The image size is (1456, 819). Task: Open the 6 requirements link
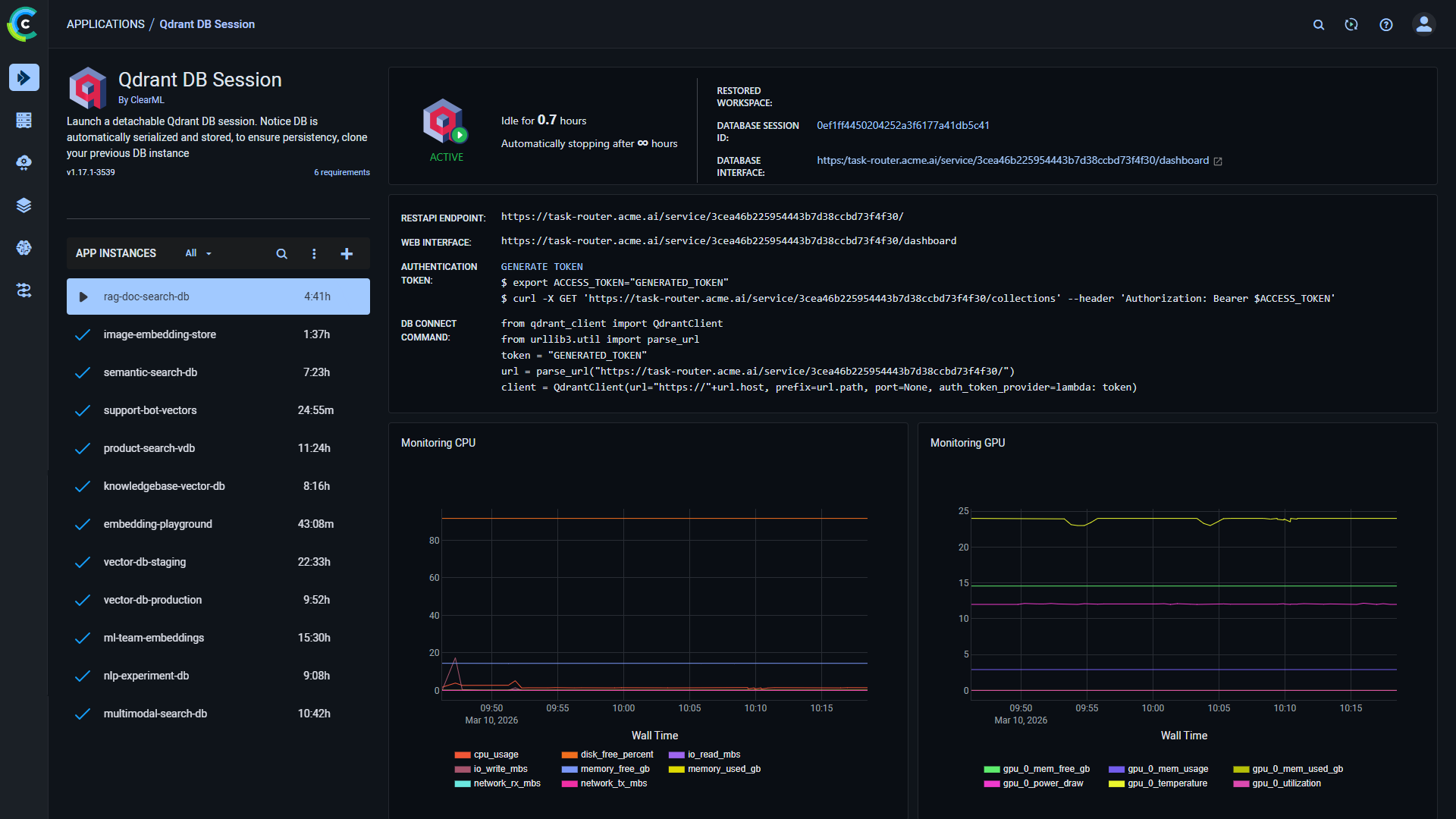click(342, 173)
